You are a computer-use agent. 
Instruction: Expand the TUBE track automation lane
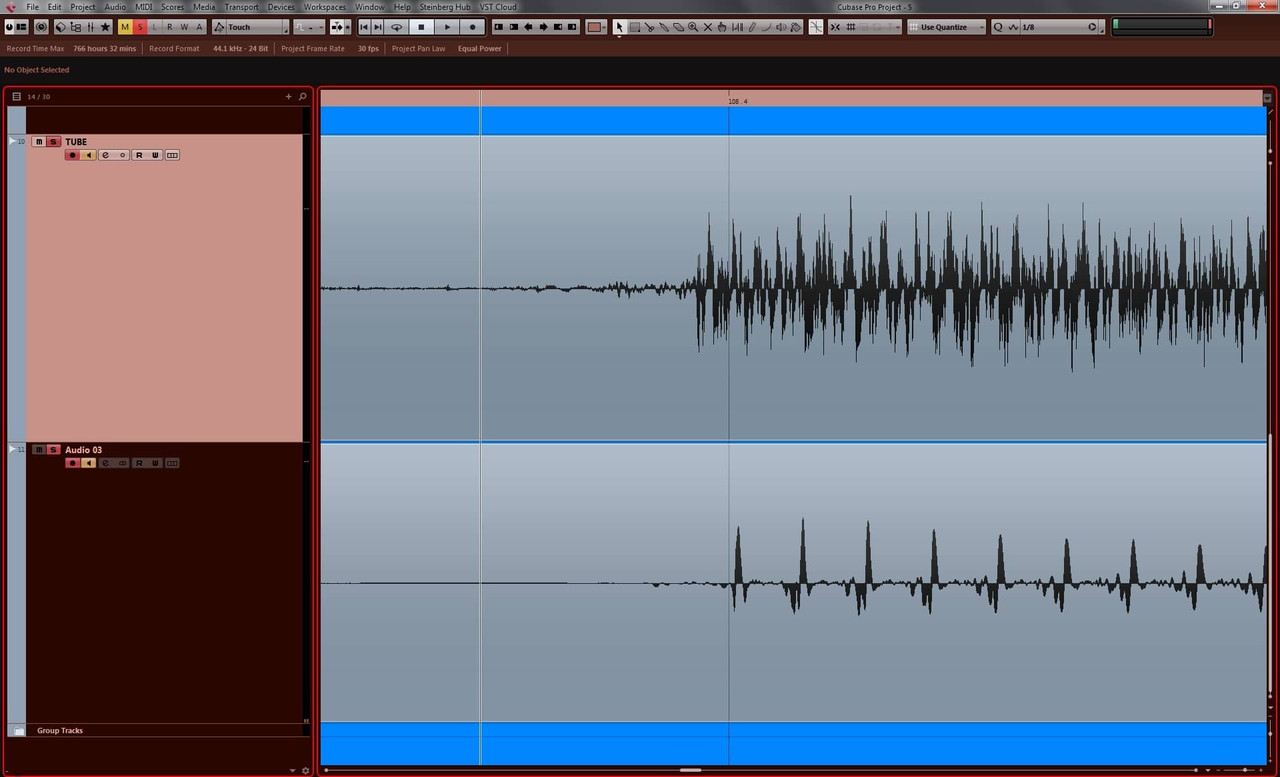pos(13,142)
